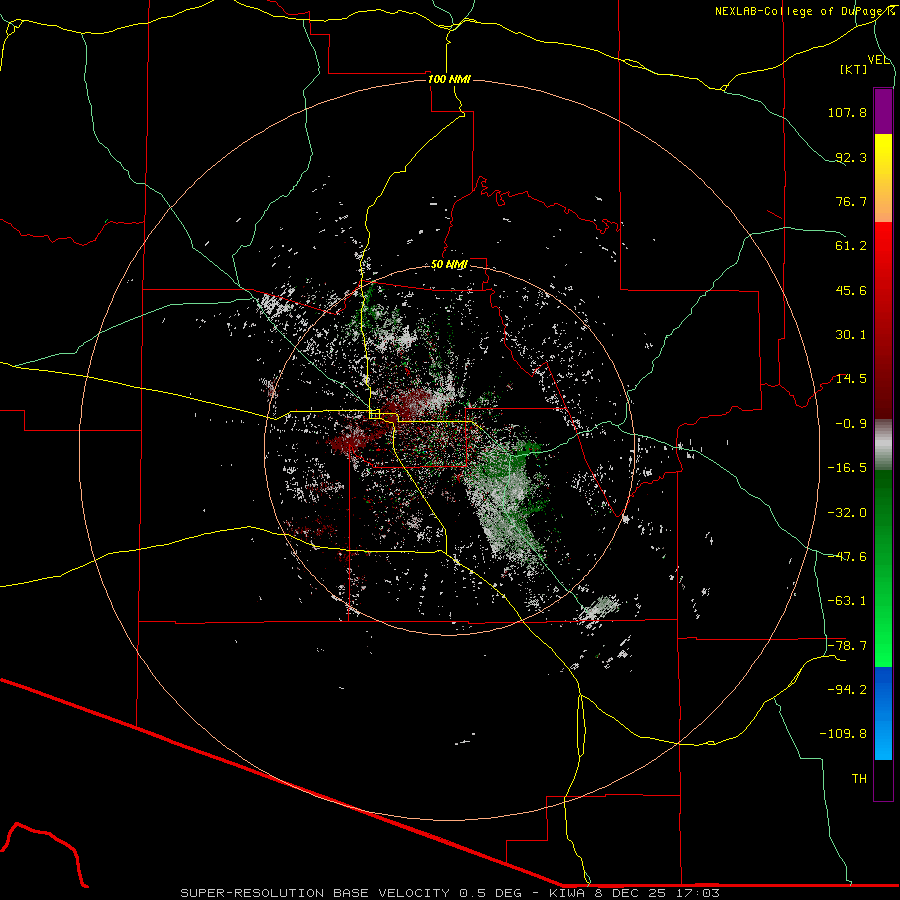Click the TH label on the scale

(859, 779)
